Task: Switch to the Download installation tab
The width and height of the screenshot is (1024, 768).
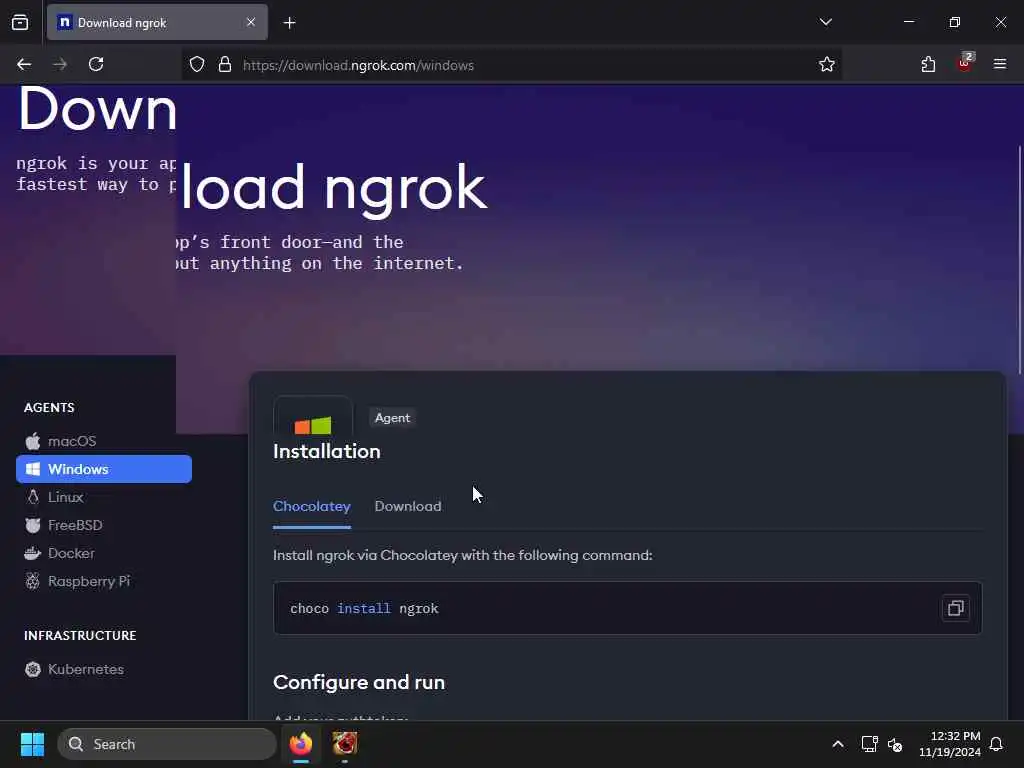Action: pyautogui.click(x=408, y=507)
